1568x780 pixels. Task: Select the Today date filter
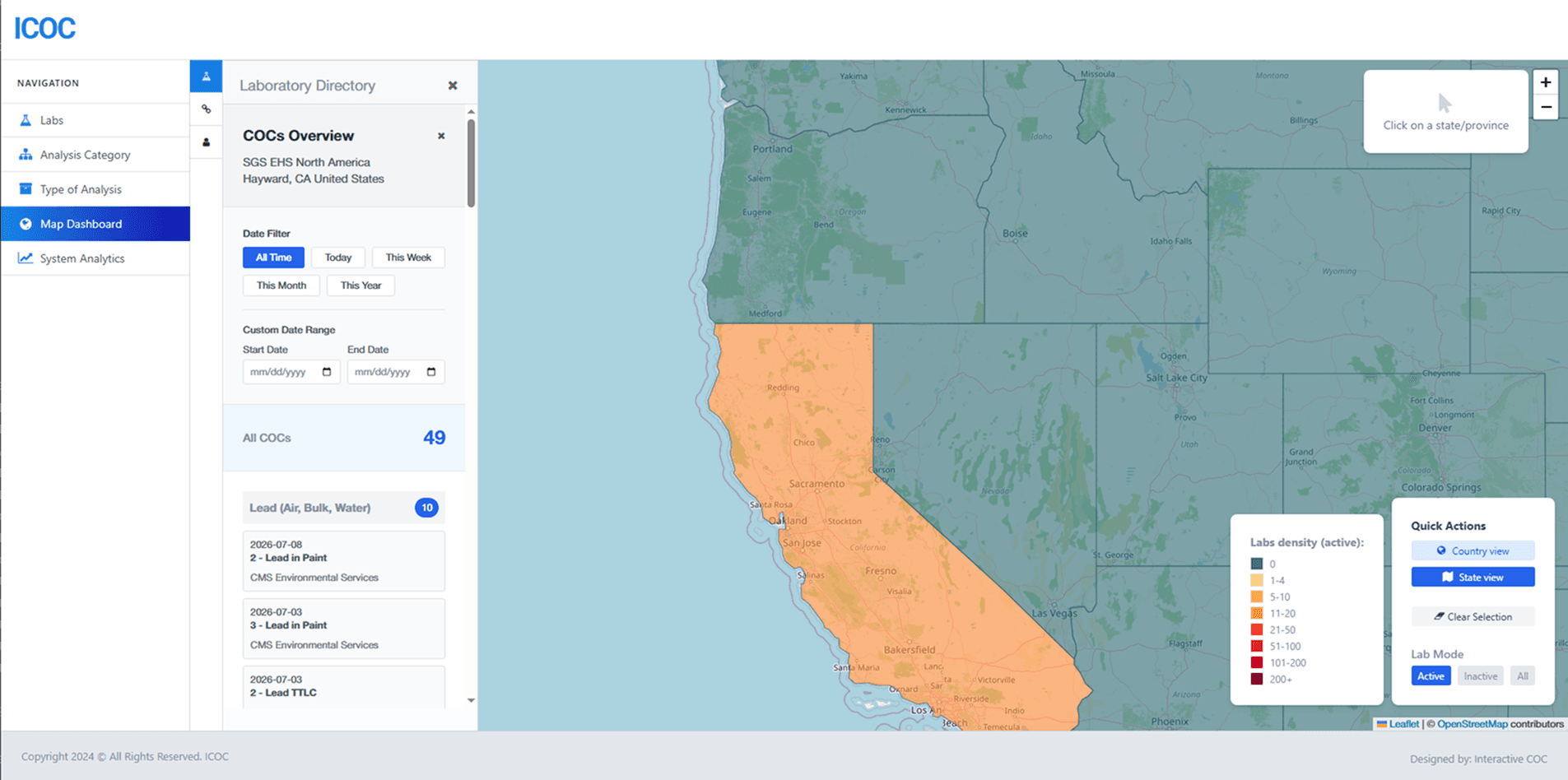tap(338, 258)
